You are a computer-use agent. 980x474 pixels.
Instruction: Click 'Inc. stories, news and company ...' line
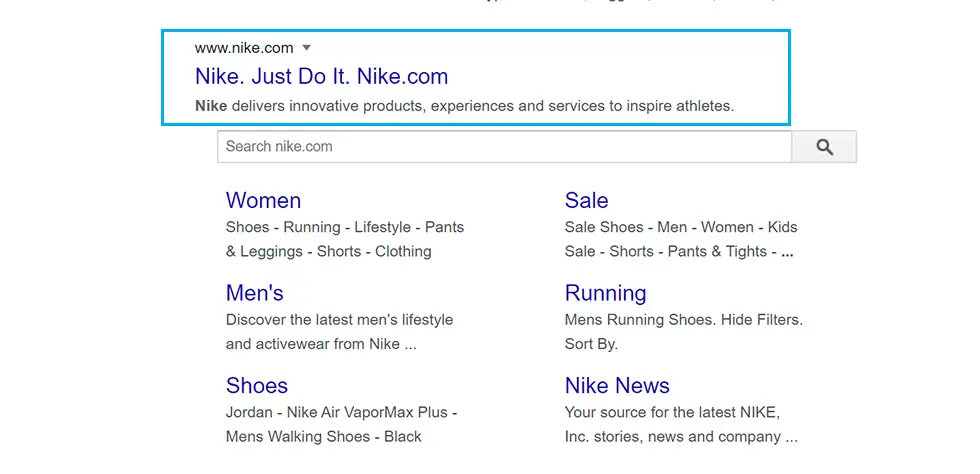681,437
